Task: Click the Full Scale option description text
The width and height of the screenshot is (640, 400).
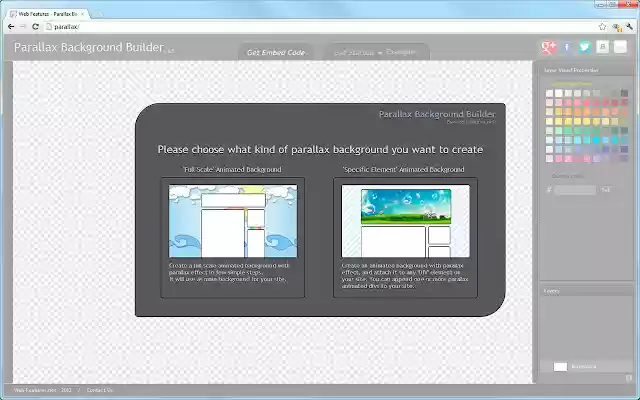Action: (x=229, y=272)
